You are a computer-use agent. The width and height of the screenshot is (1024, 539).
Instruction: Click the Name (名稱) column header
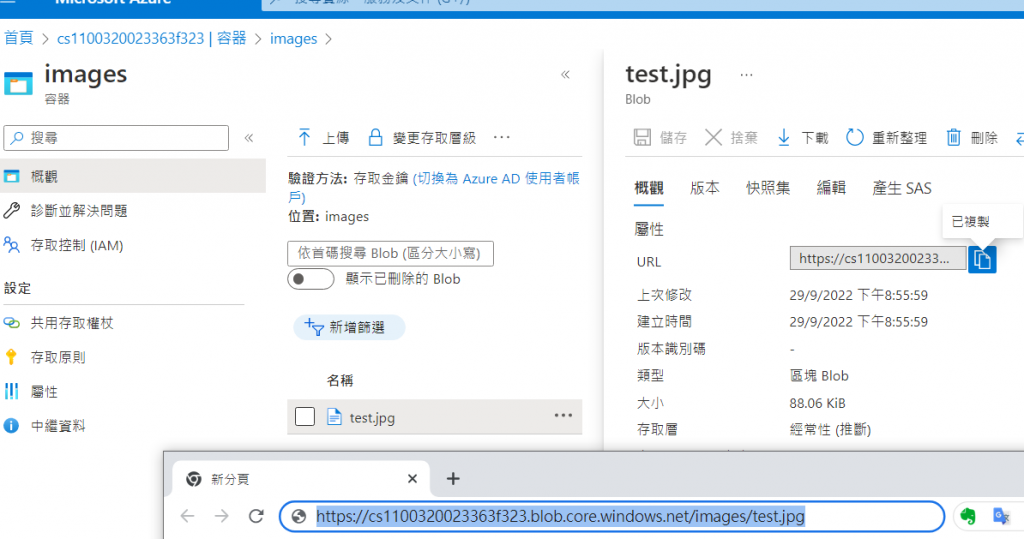click(x=340, y=380)
